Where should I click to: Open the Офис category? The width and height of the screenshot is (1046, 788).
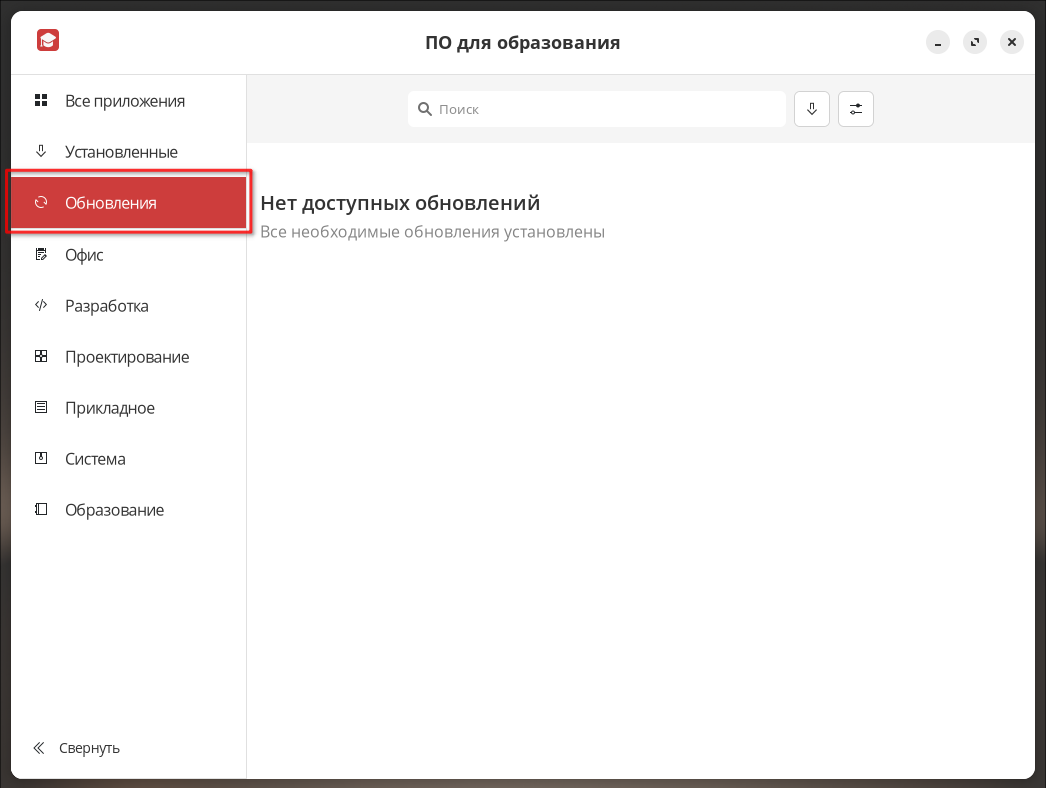[x=84, y=255]
